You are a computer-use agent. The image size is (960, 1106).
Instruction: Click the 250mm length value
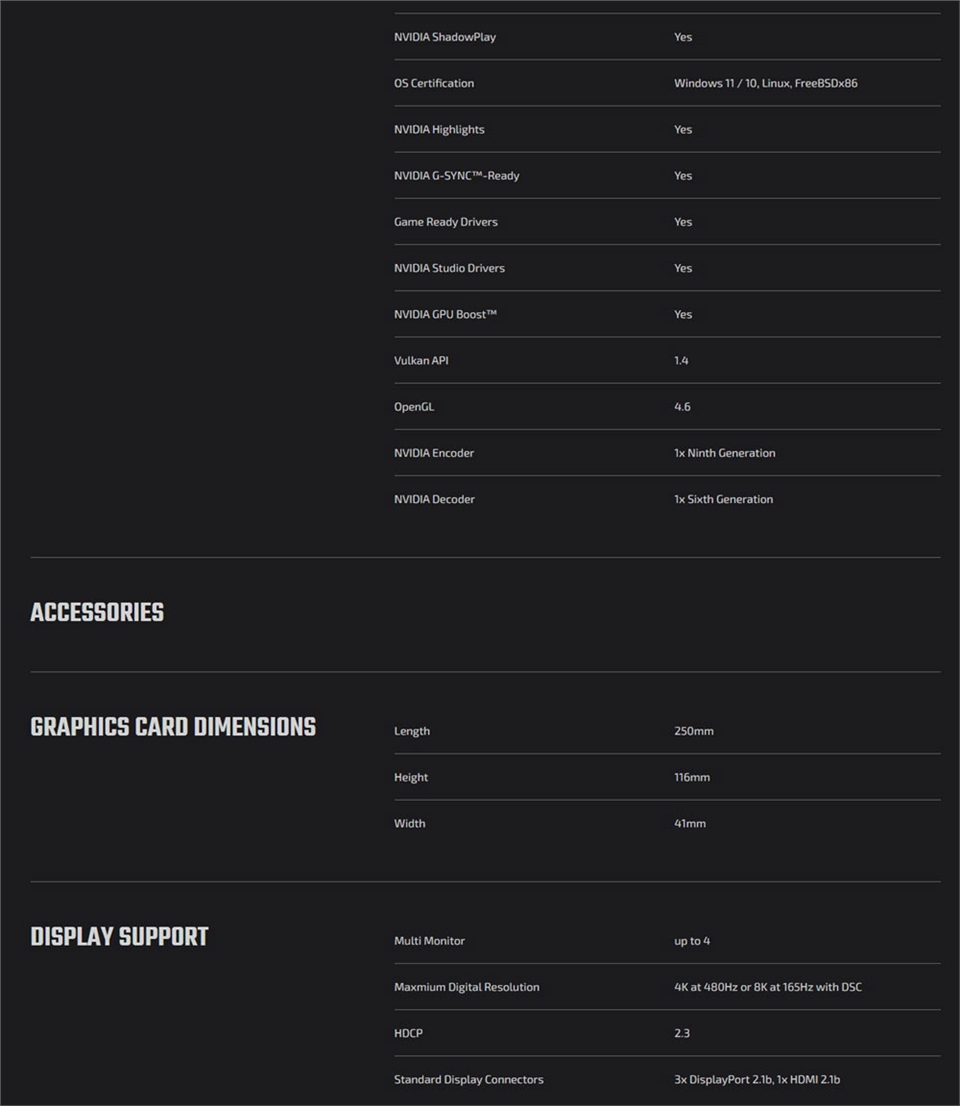[693, 731]
